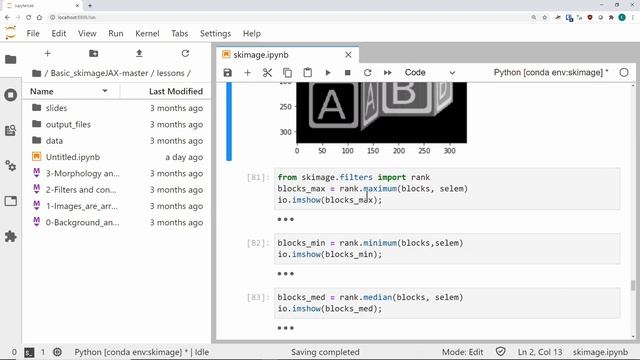Open the Run menu
640x360 pixels.
pyautogui.click(x=116, y=33)
